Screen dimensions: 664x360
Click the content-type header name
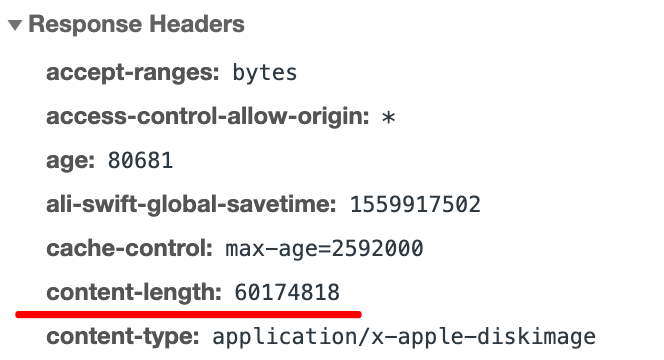(x=123, y=337)
